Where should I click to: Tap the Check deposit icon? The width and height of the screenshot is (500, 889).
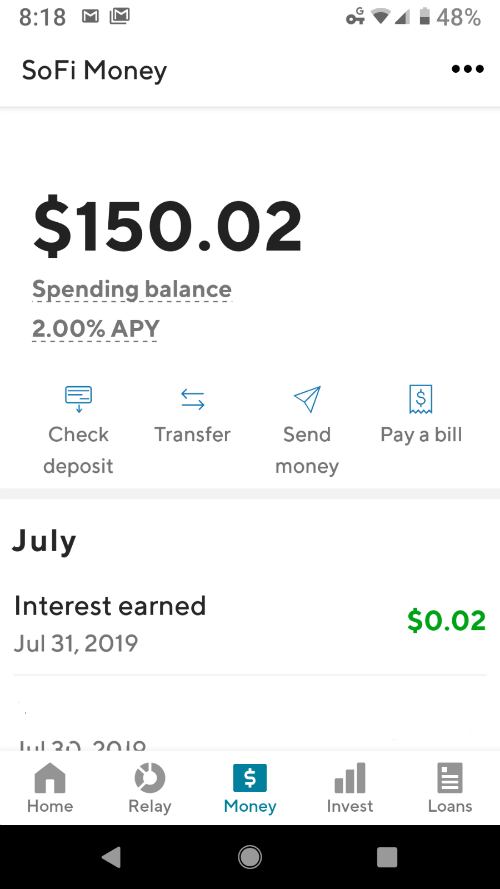pyautogui.click(x=78, y=399)
